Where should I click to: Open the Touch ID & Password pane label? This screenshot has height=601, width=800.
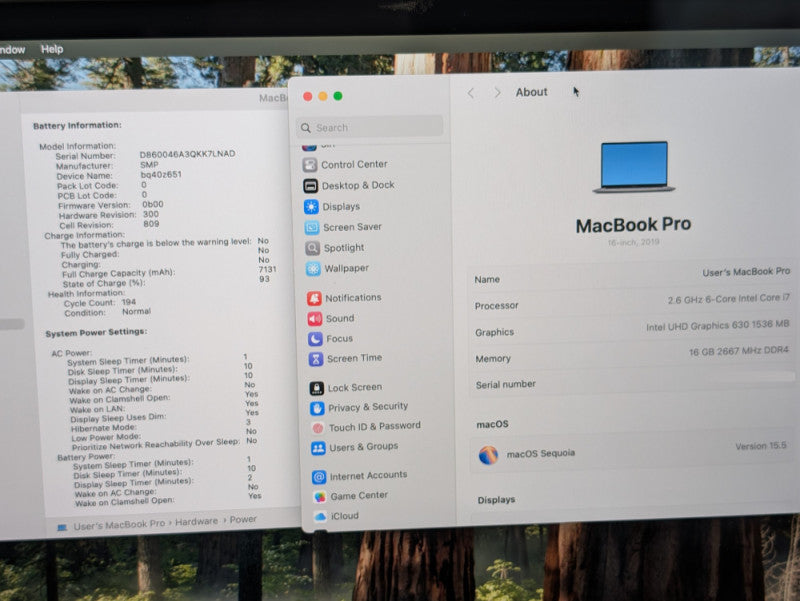[375, 427]
